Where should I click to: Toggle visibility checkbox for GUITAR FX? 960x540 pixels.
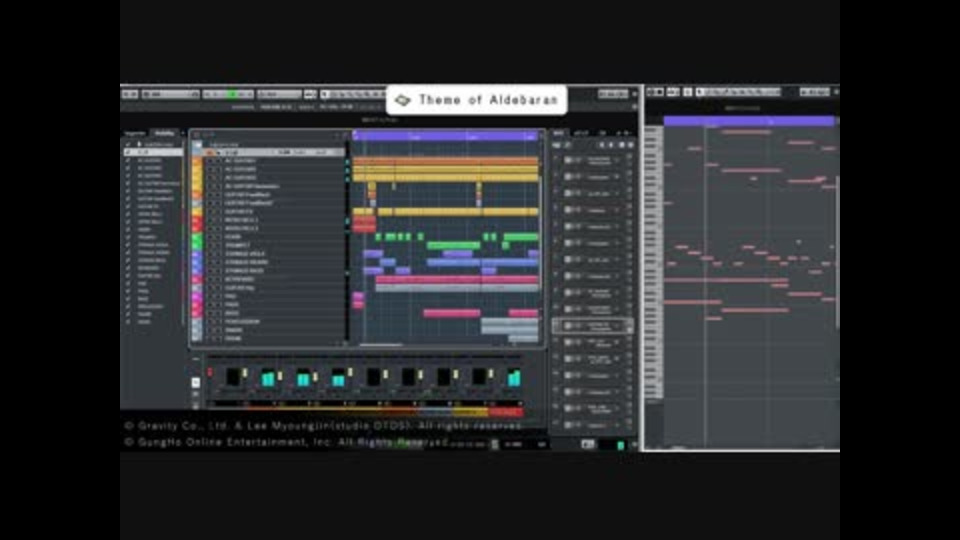pos(128,206)
